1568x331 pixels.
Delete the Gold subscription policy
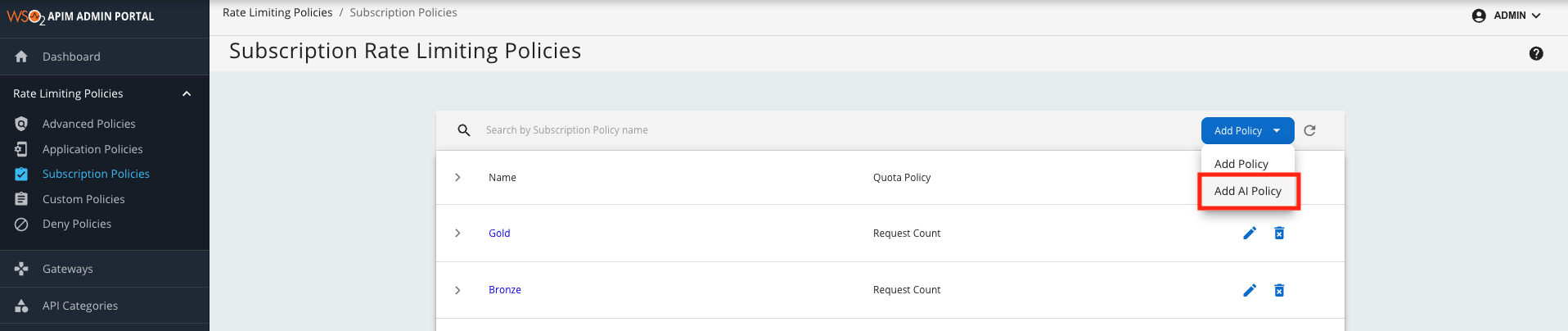pyautogui.click(x=1279, y=234)
